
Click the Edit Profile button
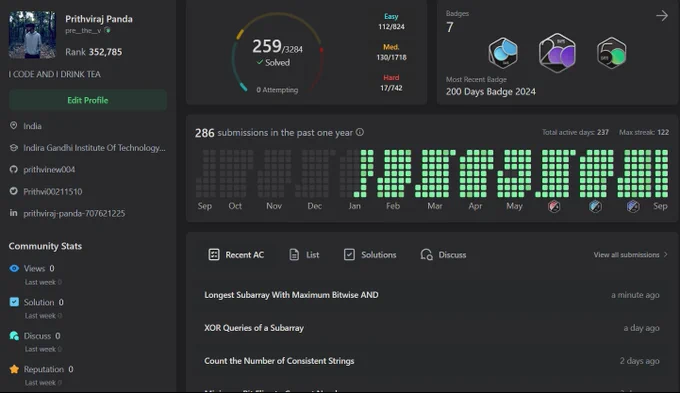pyautogui.click(x=88, y=100)
